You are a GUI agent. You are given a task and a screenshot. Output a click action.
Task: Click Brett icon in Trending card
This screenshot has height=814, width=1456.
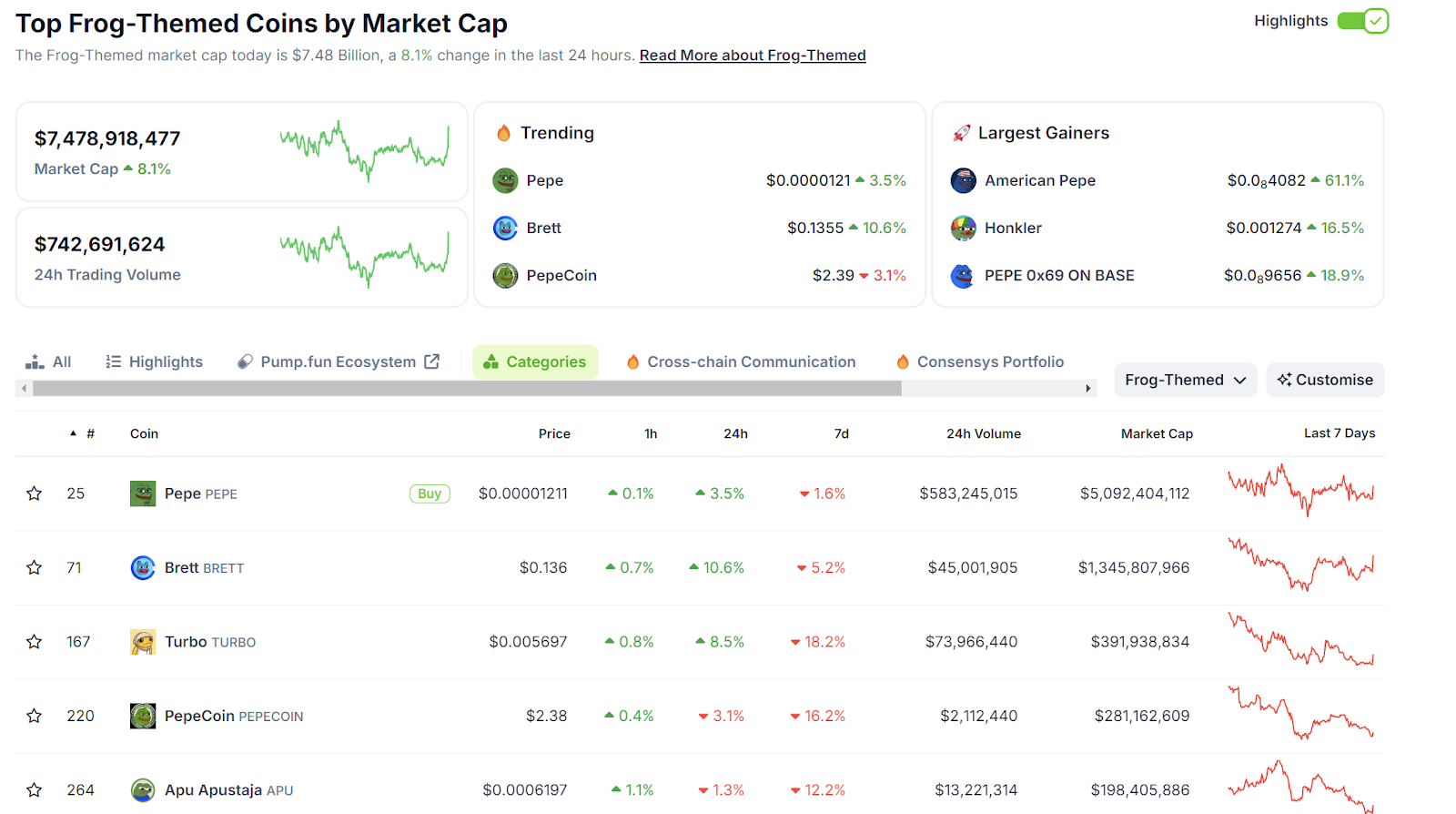click(x=505, y=228)
